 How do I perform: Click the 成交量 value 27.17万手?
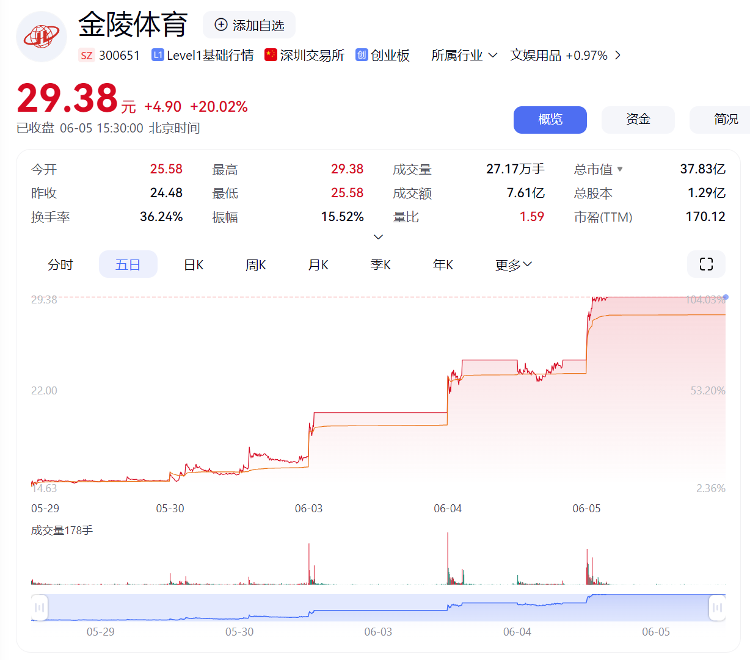pyautogui.click(x=515, y=169)
